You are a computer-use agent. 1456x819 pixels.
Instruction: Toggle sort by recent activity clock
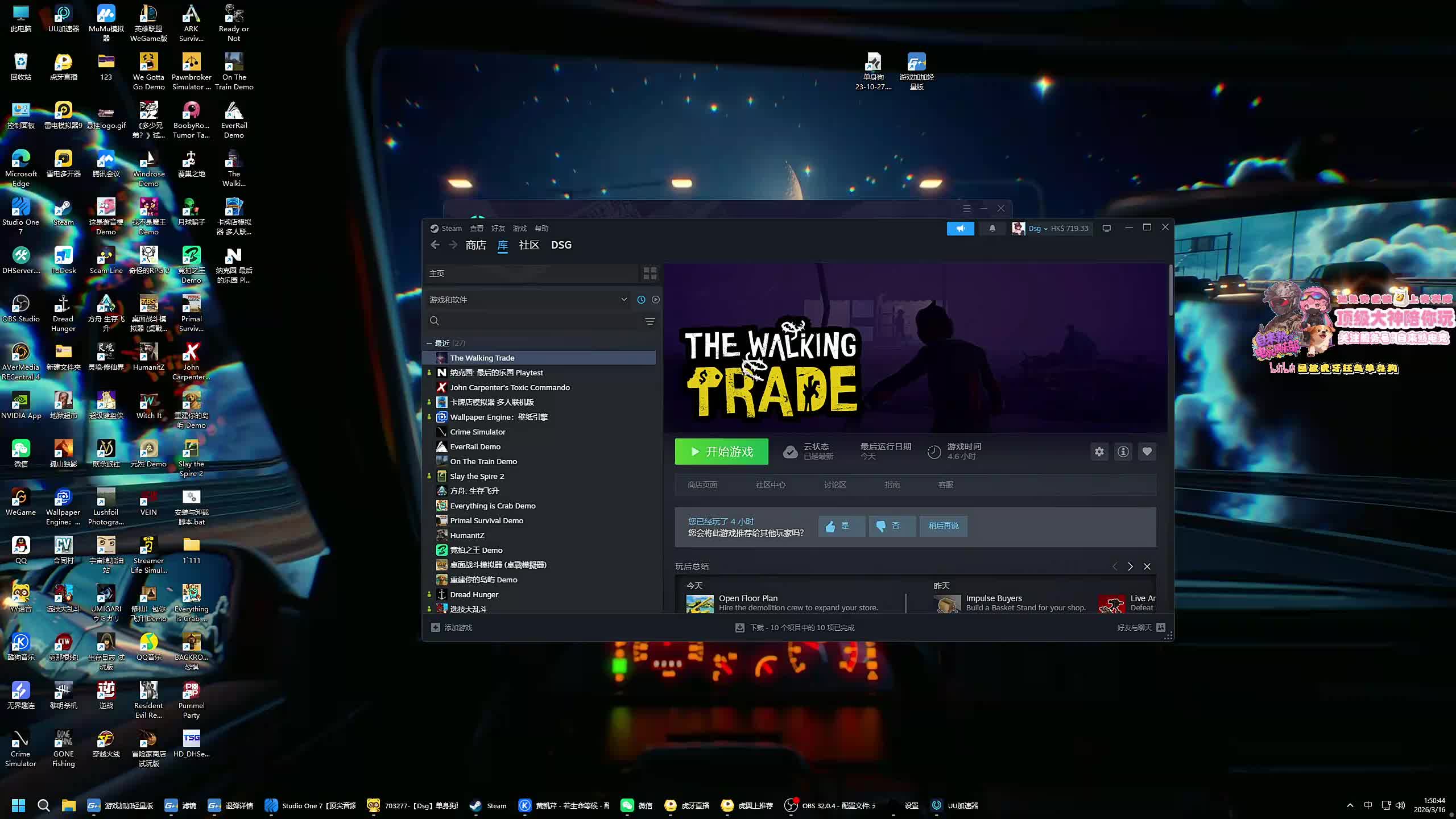click(641, 300)
